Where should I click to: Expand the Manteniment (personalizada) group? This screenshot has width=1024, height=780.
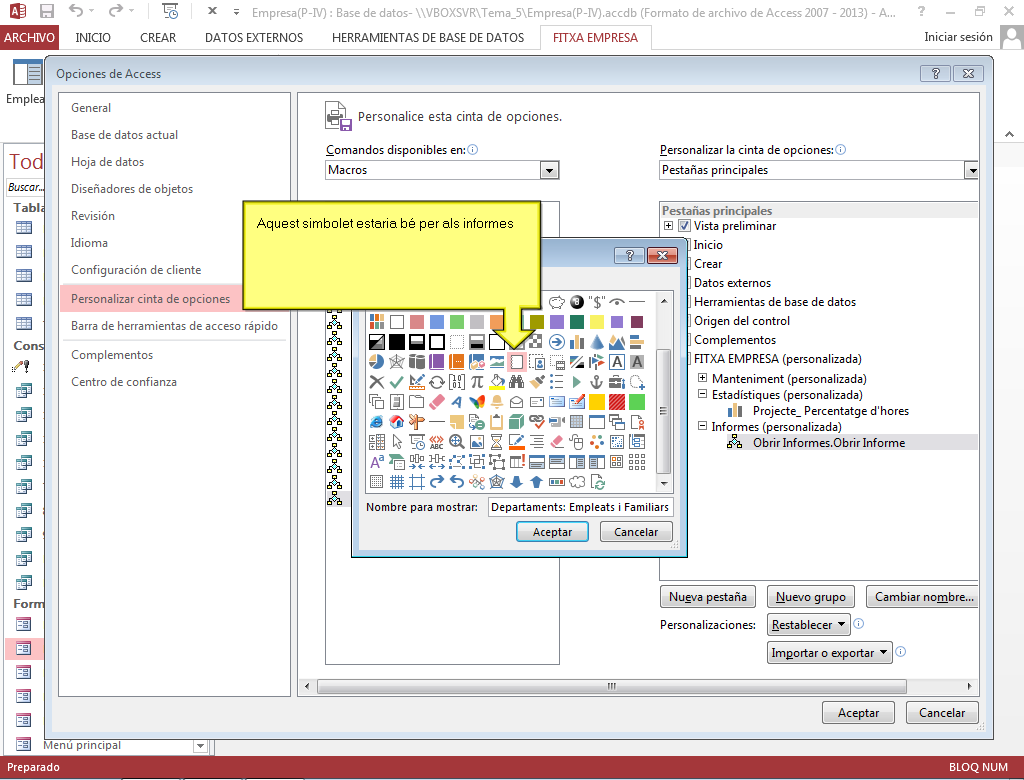[703, 378]
